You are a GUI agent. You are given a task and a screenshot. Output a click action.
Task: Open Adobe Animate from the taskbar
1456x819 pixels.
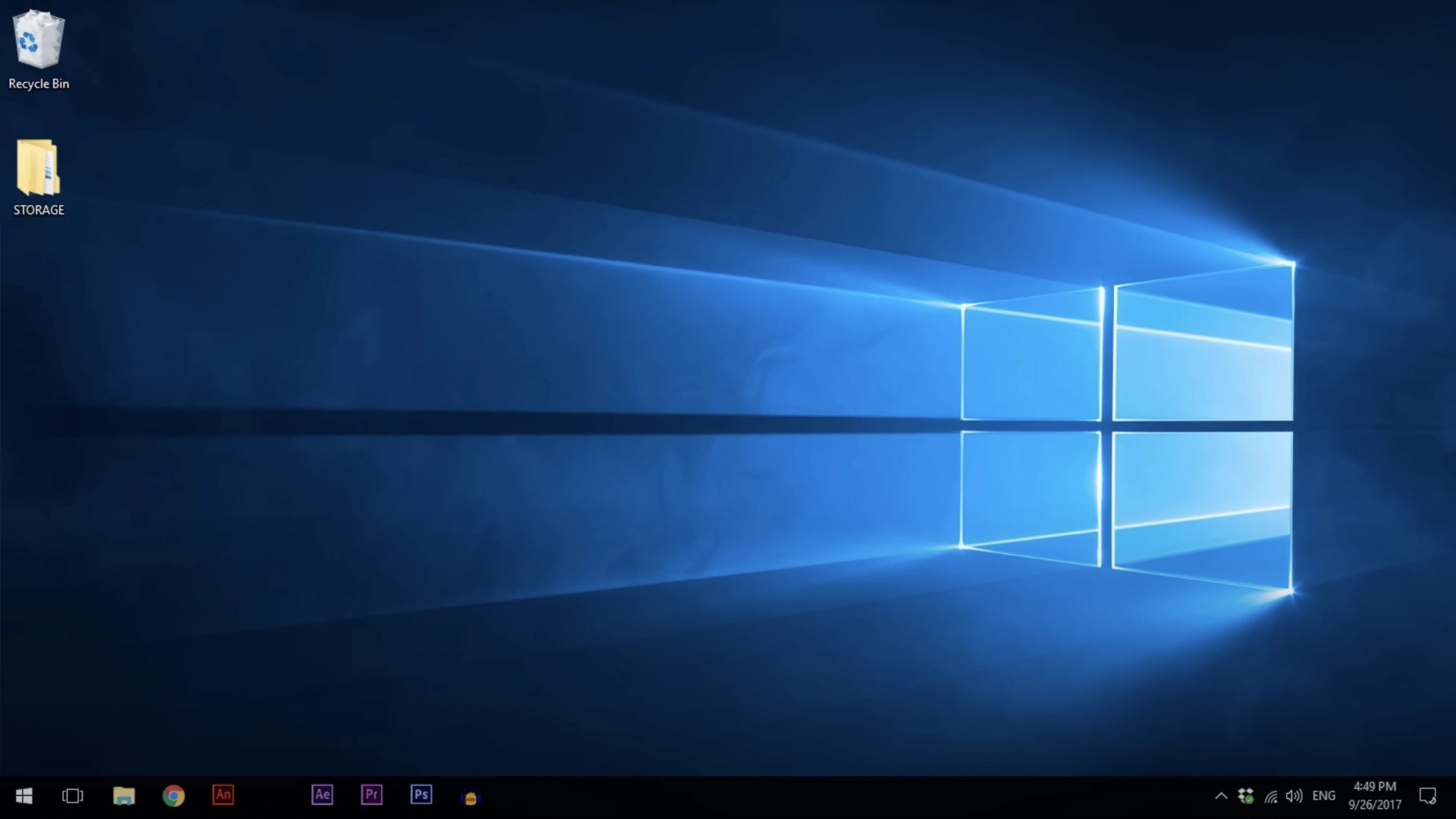(223, 795)
